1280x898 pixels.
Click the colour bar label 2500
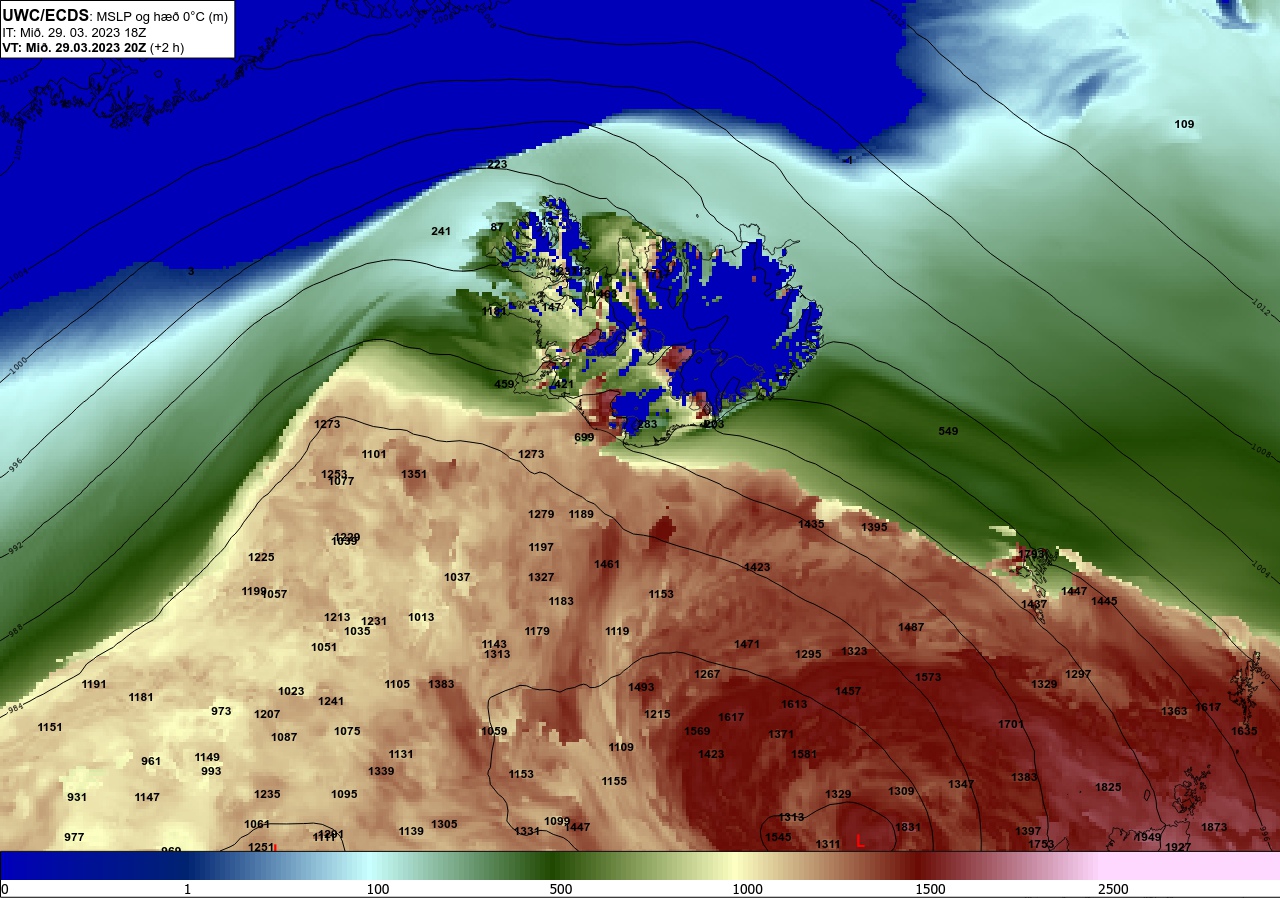pyautogui.click(x=1113, y=889)
